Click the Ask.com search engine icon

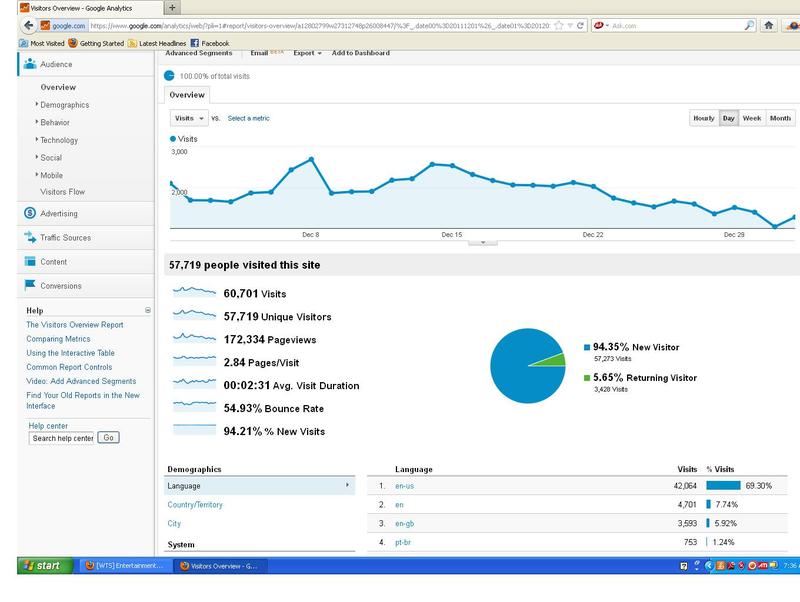(599, 25)
